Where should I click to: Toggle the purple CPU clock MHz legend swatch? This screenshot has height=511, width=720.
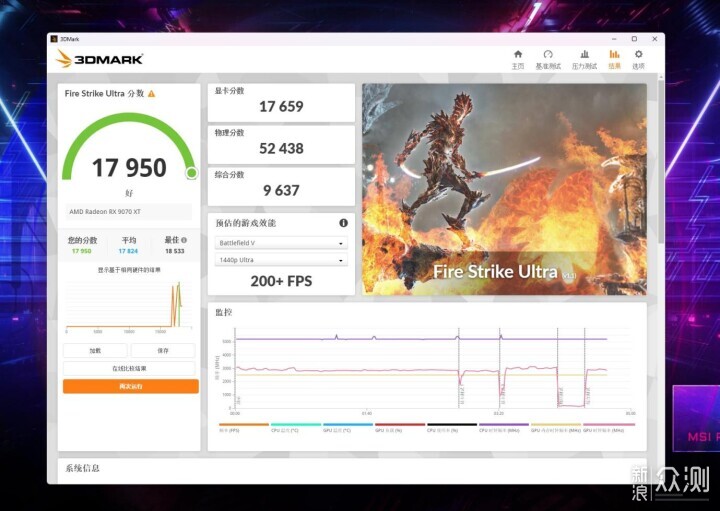[x=504, y=425]
